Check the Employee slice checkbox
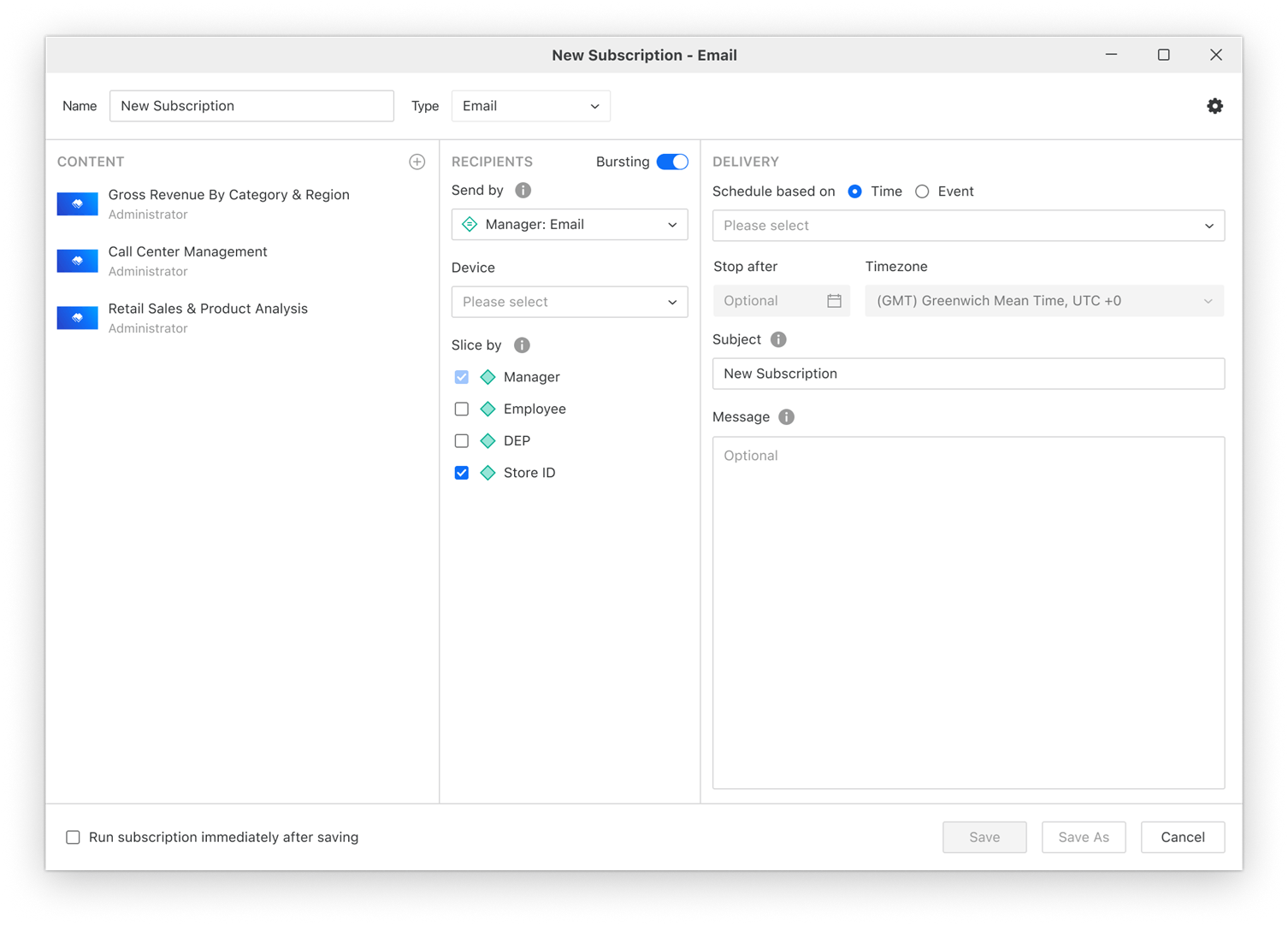1288x925 pixels. 462,409
